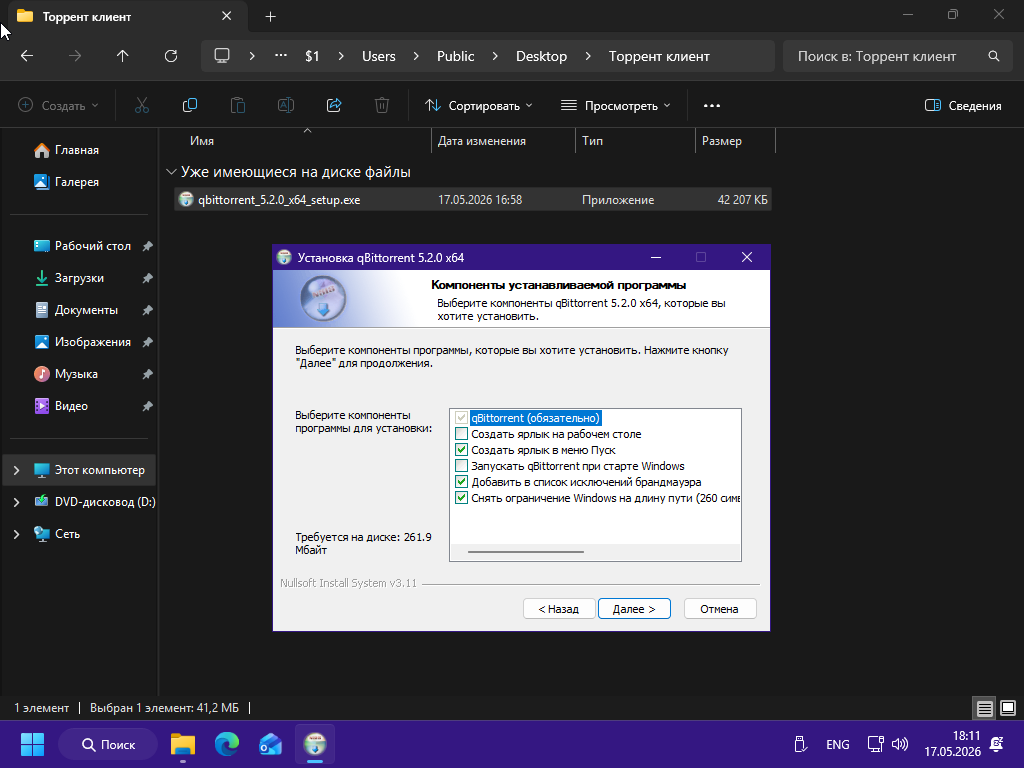1024x768 pixels.
Task: Open the notifications bell icon
Action: 997,744
